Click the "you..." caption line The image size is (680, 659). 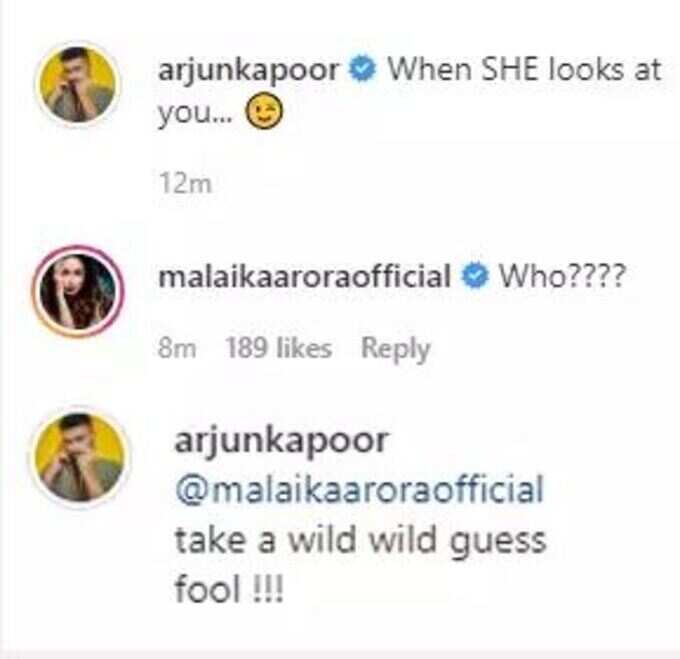point(196,114)
